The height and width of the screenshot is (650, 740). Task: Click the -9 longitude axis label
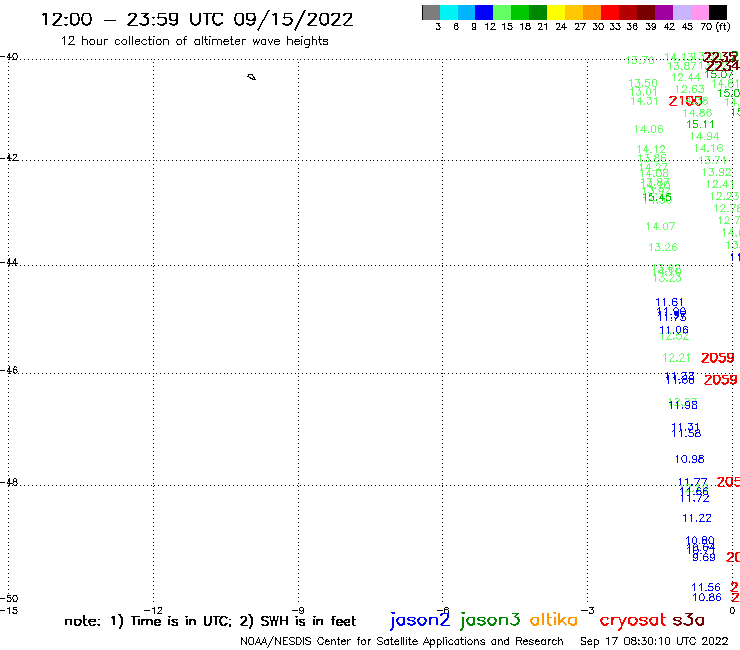298,610
